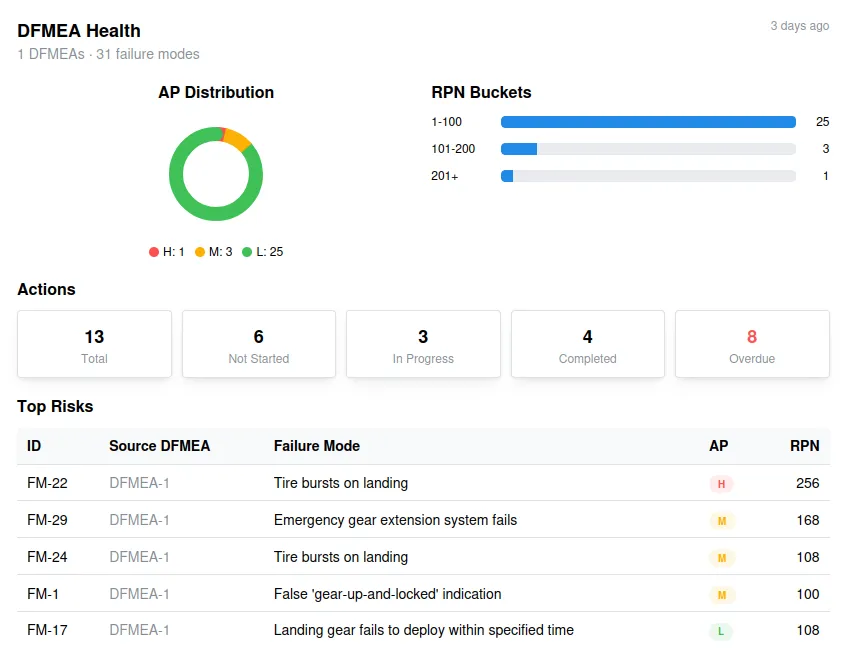Click the ID column header
846x666 pixels.
pyautogui.click(x=34, y=446)
